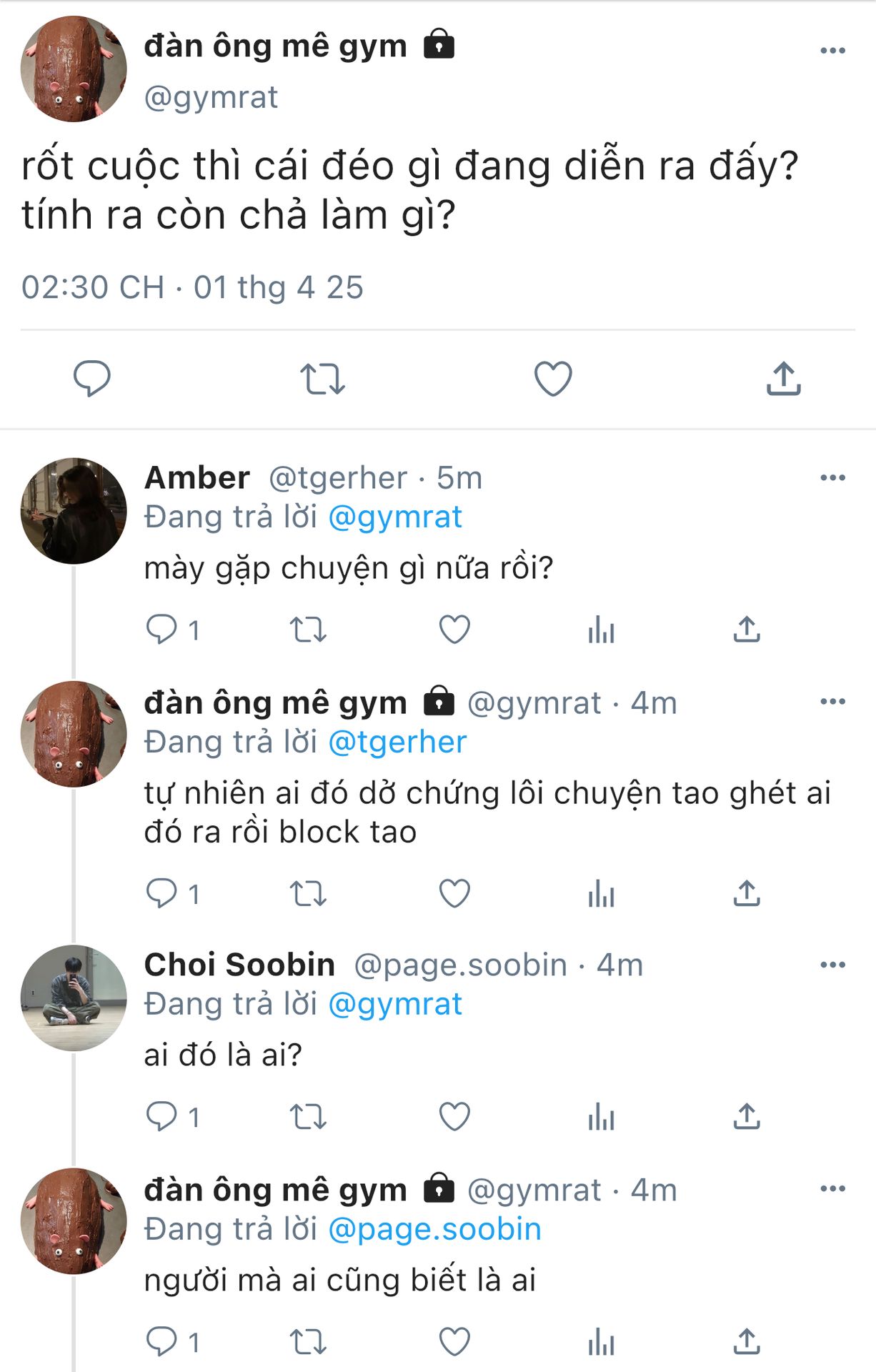Open Amber's profile picture
Viewport: 876px width, 1372px height.
point(74,511)
